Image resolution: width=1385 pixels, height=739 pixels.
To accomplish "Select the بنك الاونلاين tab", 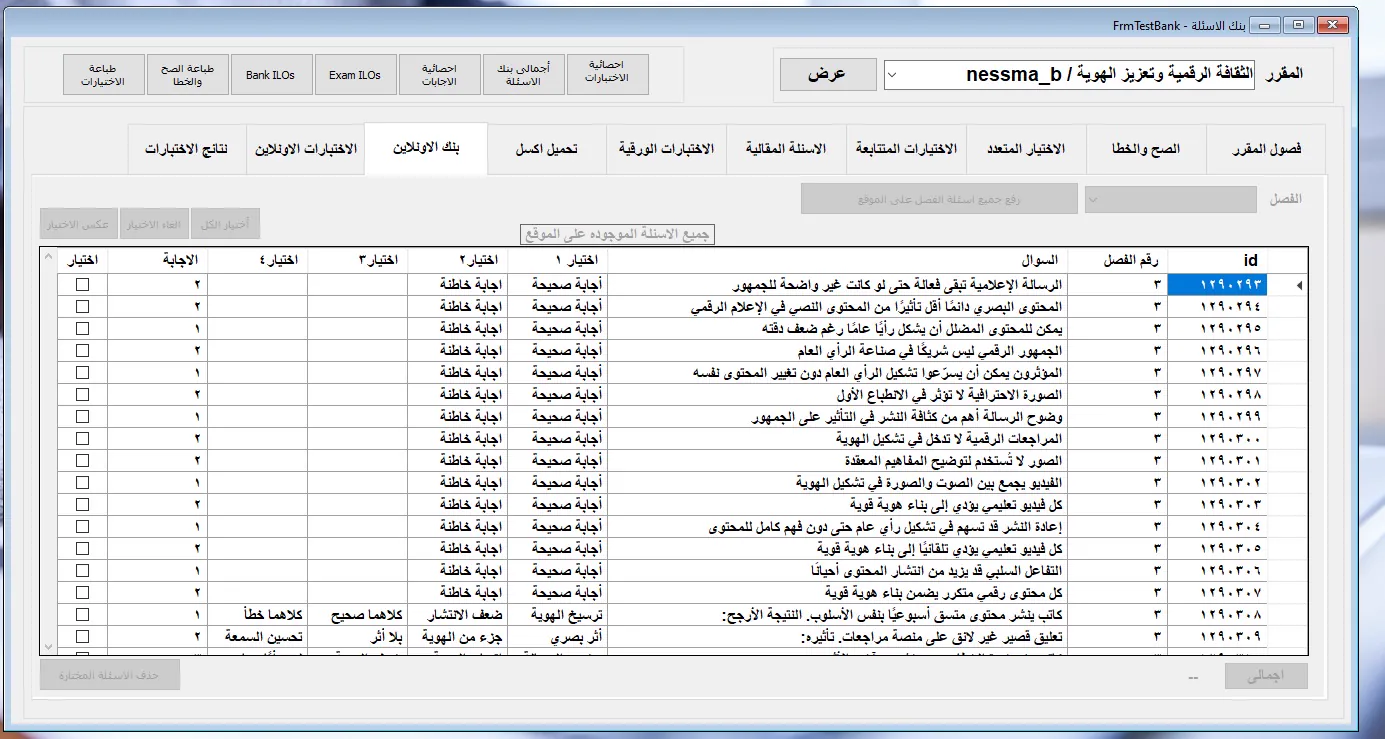I will click(x=426, y=147).
